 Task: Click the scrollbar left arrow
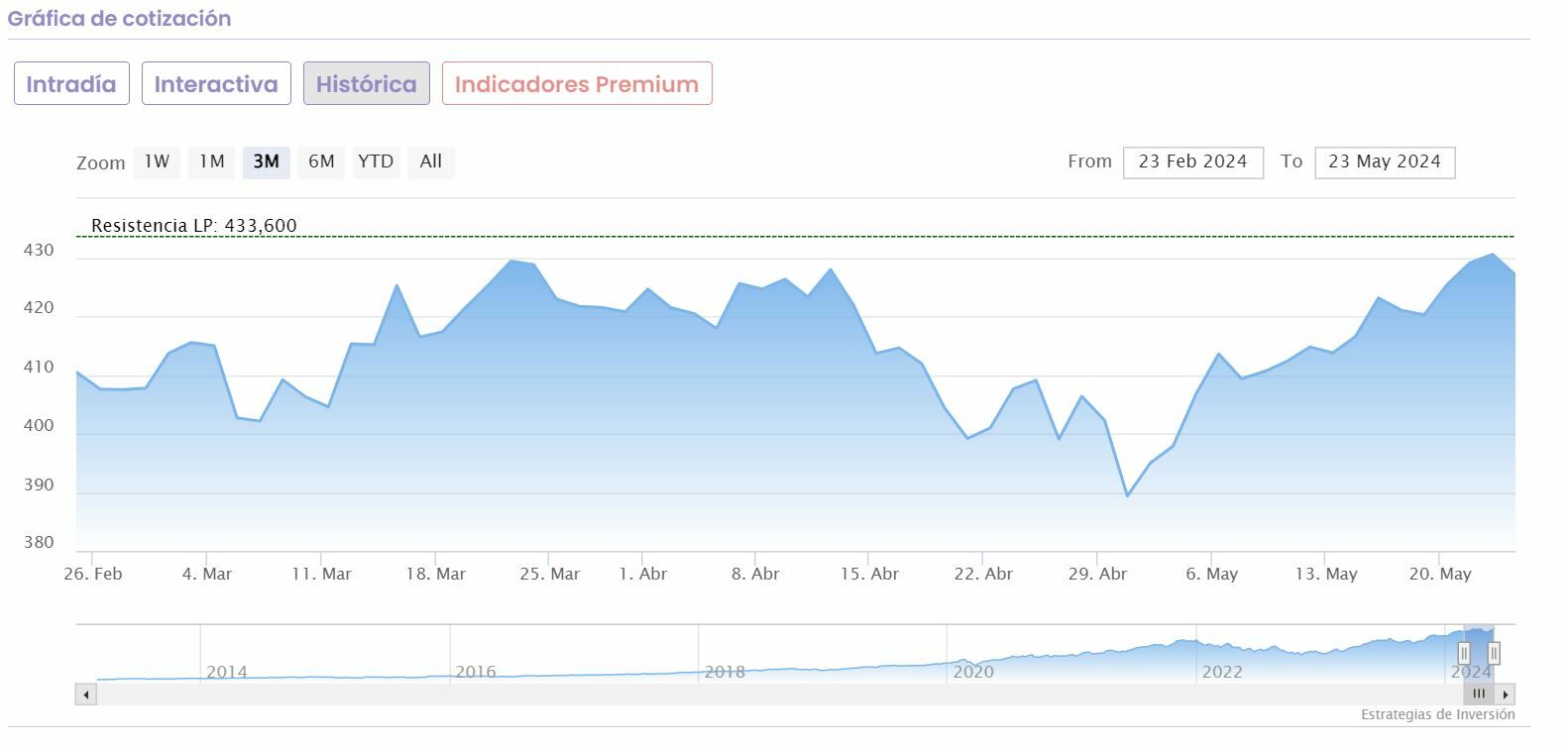tap(86, 694)
